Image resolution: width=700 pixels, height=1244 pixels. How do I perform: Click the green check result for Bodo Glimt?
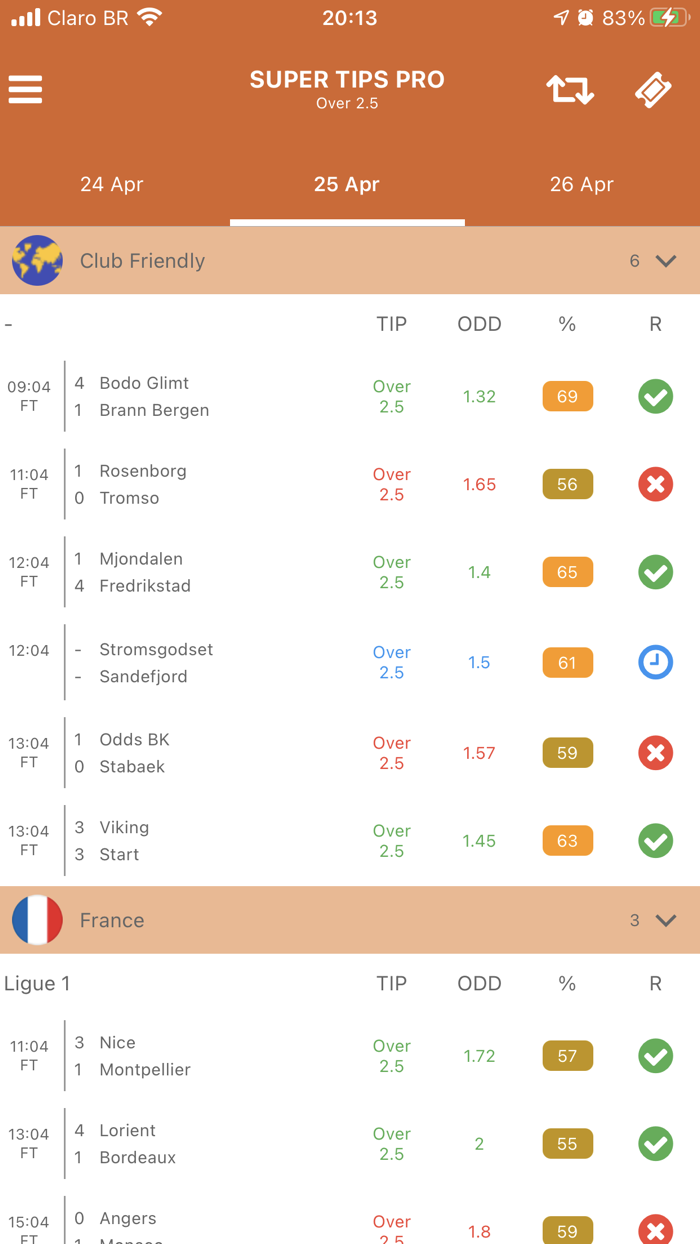(x=655, y=396)
